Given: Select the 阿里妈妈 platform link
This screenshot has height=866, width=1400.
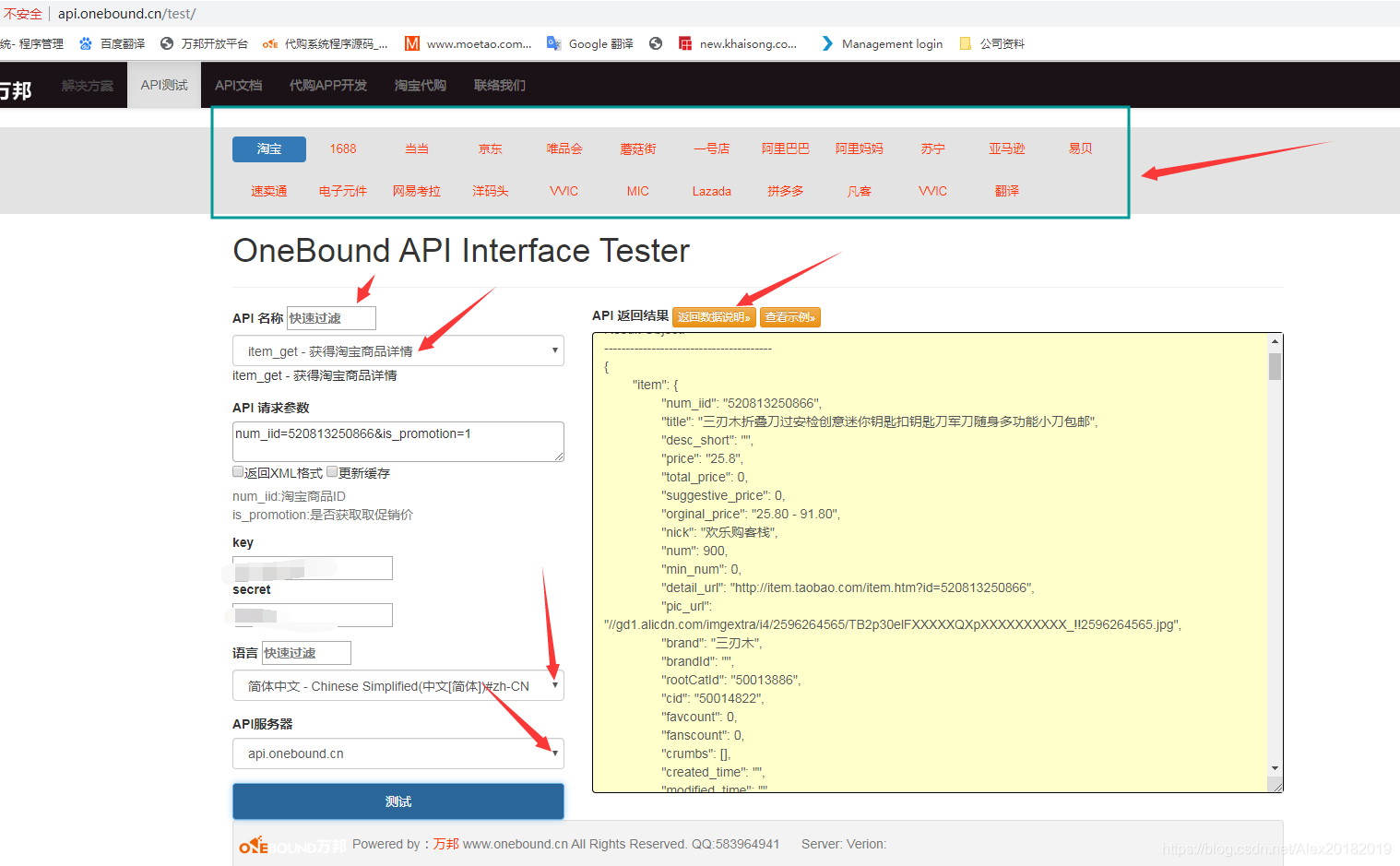Looking at the screenshot, I should (860, 148).
